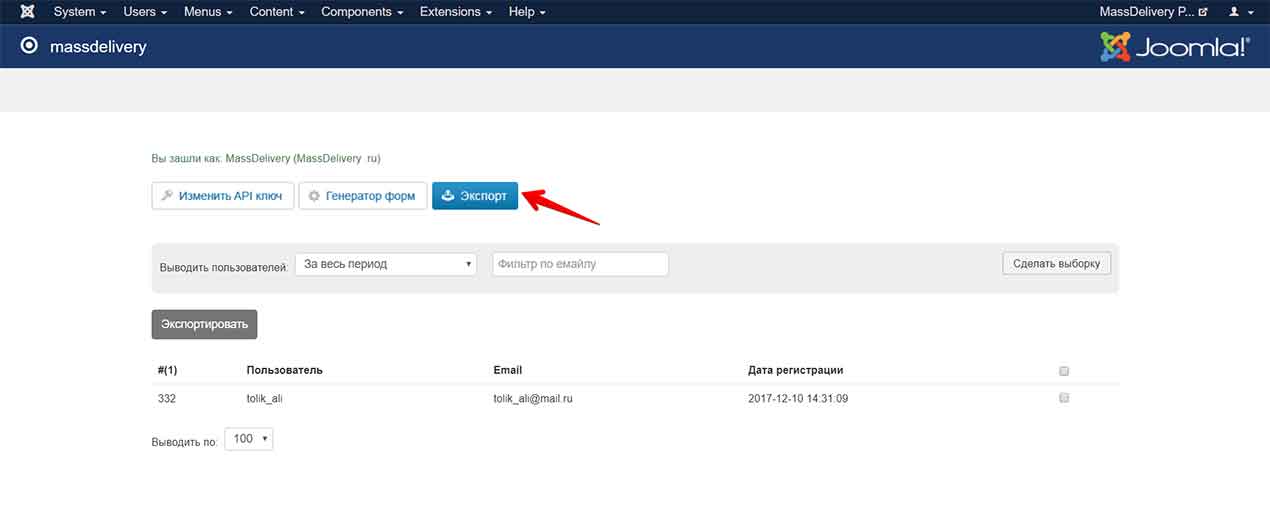Check the checkbox for user tolik_ali
This screenshot has width=1270, height=514.
tap(1064, 398)
